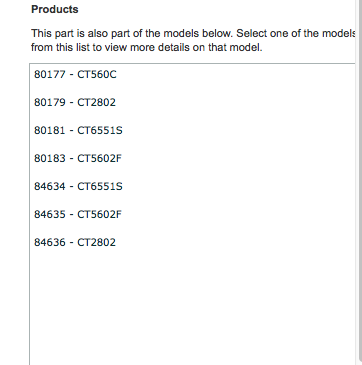Choose the 80181 - CT6551S entry
This screenshot has height=365, width=362.
click(78, 130)
